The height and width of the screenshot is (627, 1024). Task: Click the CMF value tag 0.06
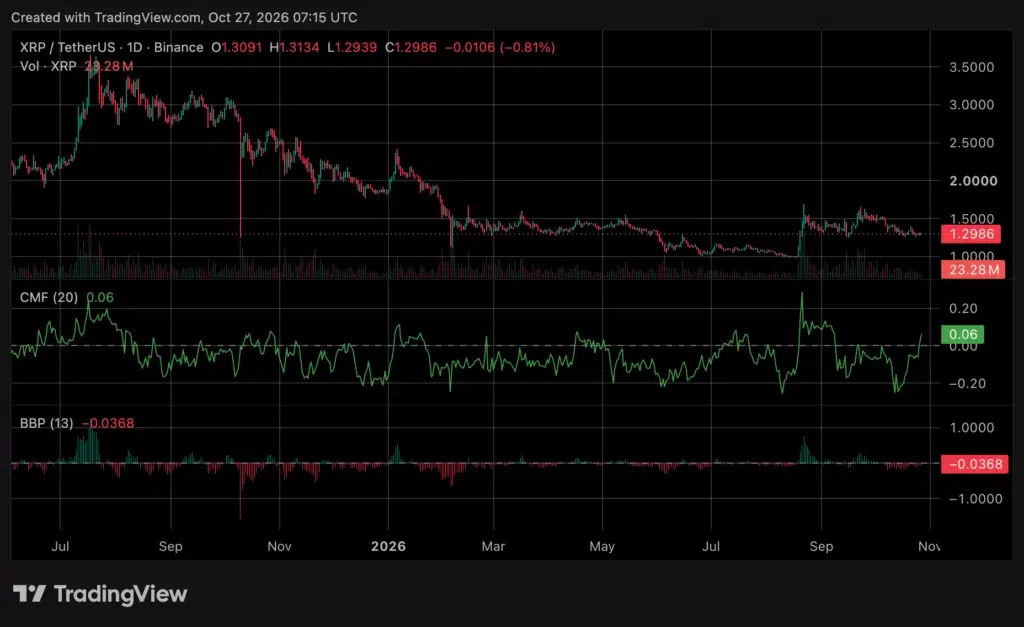coord(963,334)
